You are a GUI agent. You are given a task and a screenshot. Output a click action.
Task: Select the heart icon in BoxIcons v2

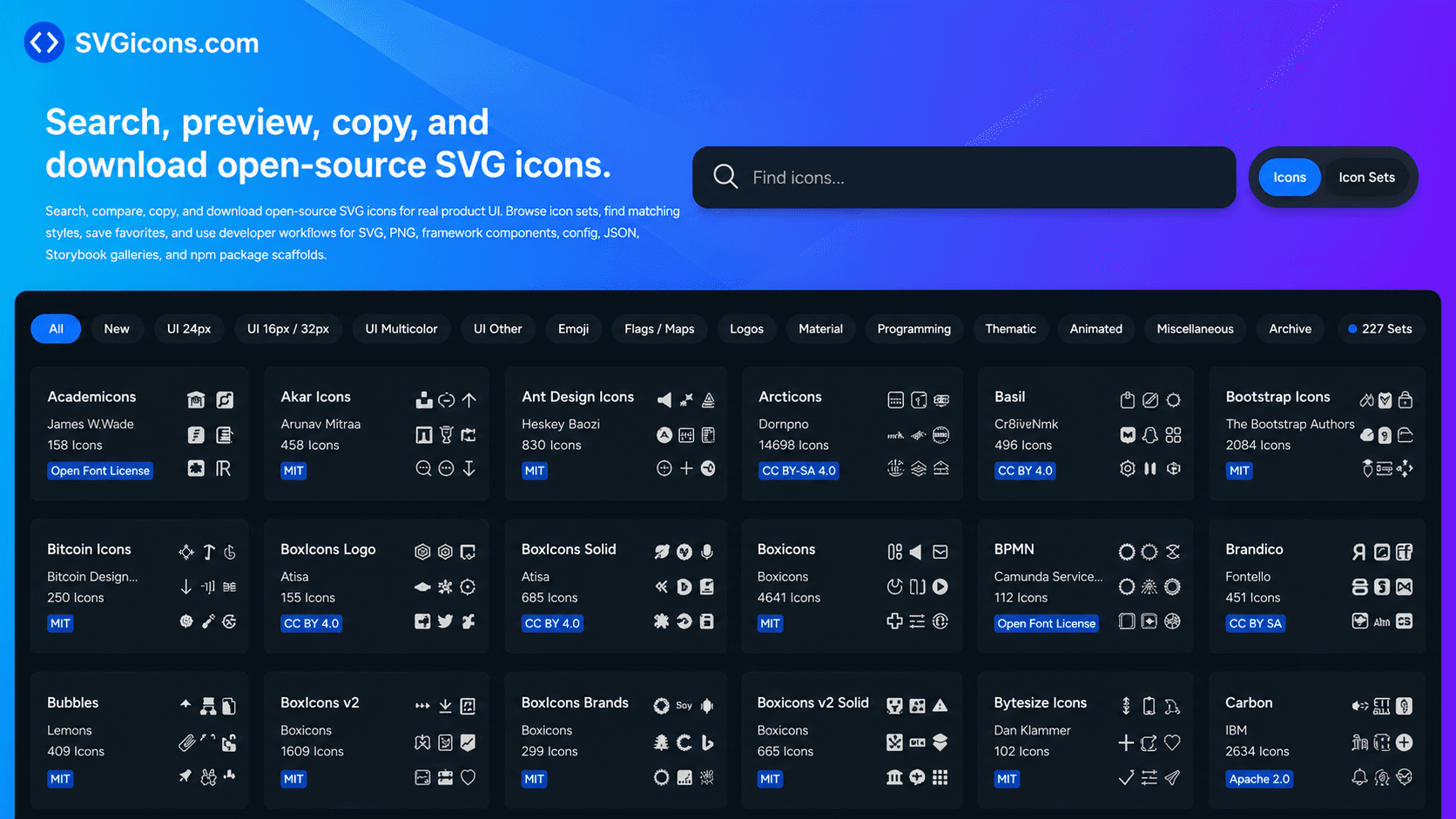(468, 777)
